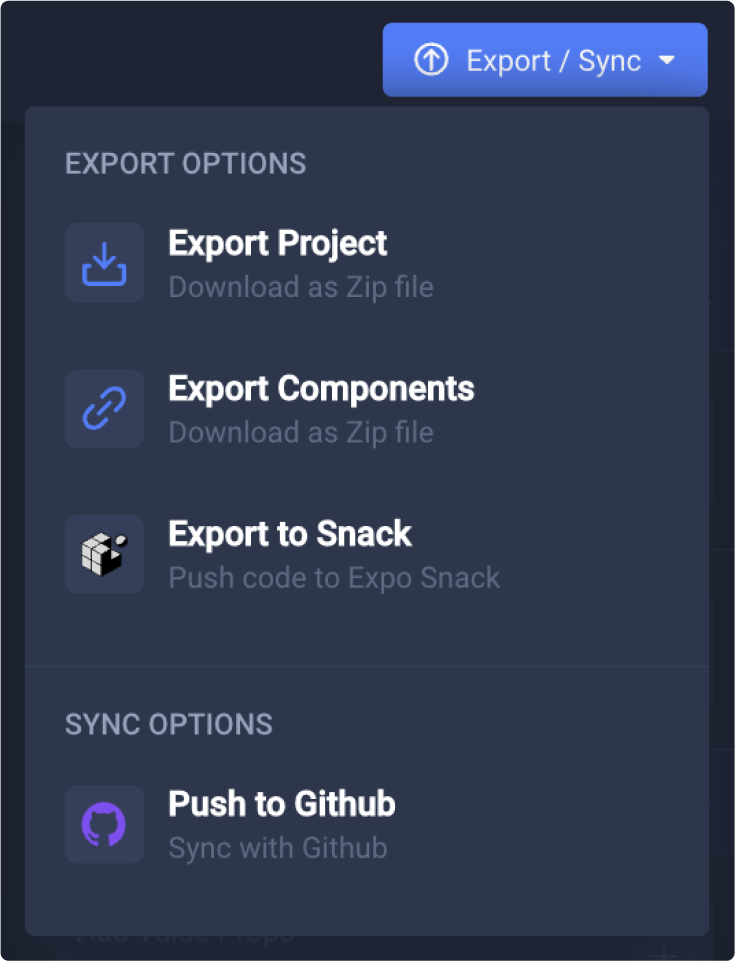Click 'Download as Zip file' under Export Project
The image size is (735, 961).
[300, 288]
